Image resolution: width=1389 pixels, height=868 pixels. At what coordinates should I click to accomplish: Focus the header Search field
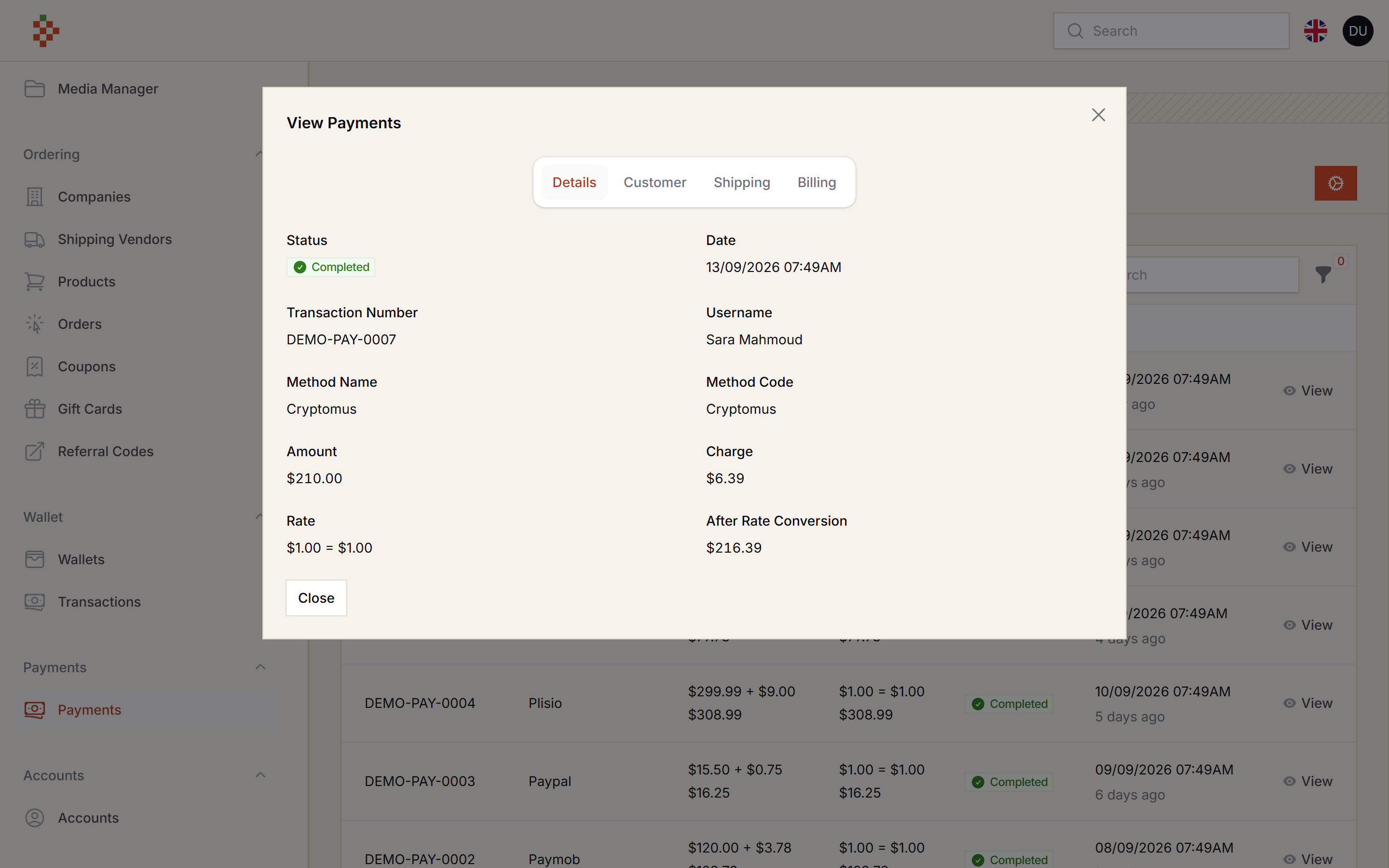point(1171,31)
